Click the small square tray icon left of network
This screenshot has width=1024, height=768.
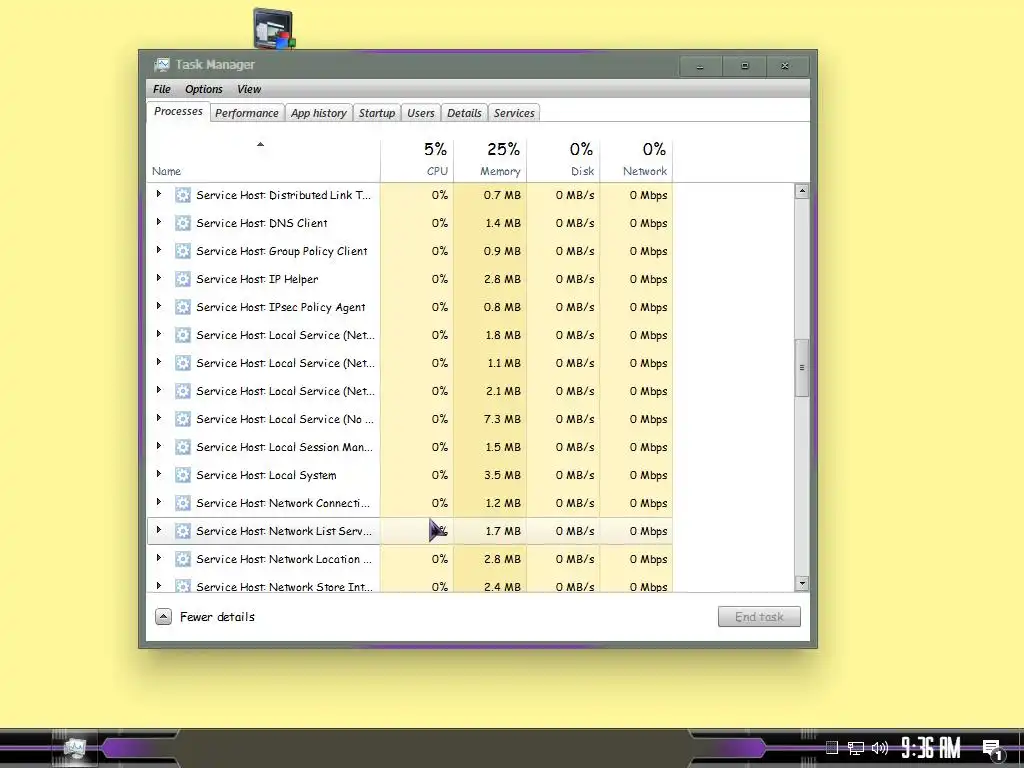pos(831,747)
